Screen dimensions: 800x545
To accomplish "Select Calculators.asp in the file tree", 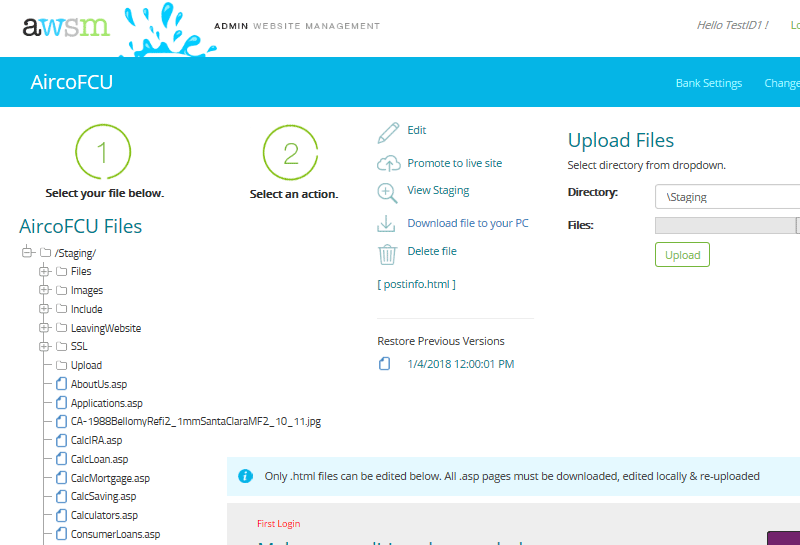I will (x=104, y=515).
